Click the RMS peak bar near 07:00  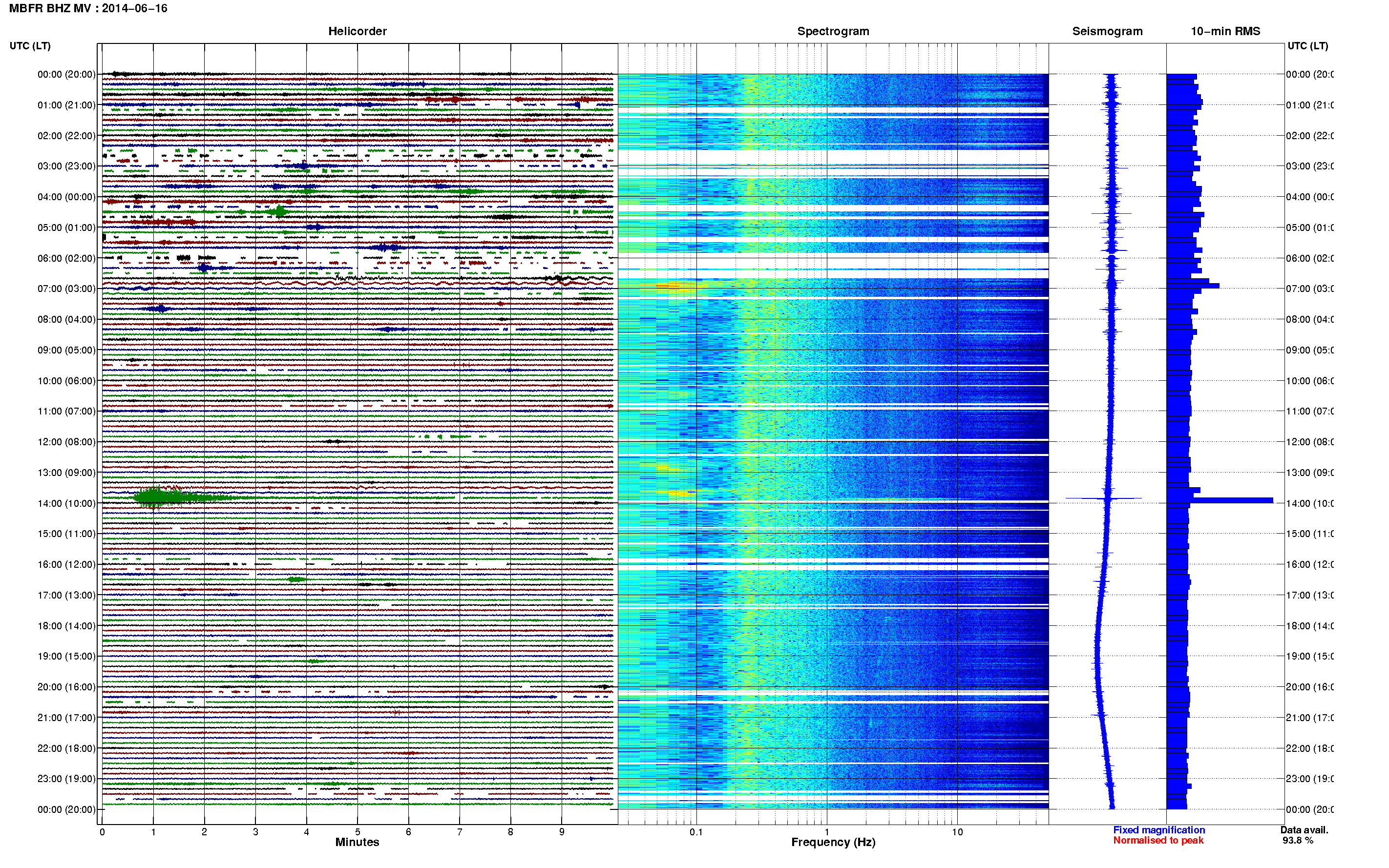(x=1193, y=286)
